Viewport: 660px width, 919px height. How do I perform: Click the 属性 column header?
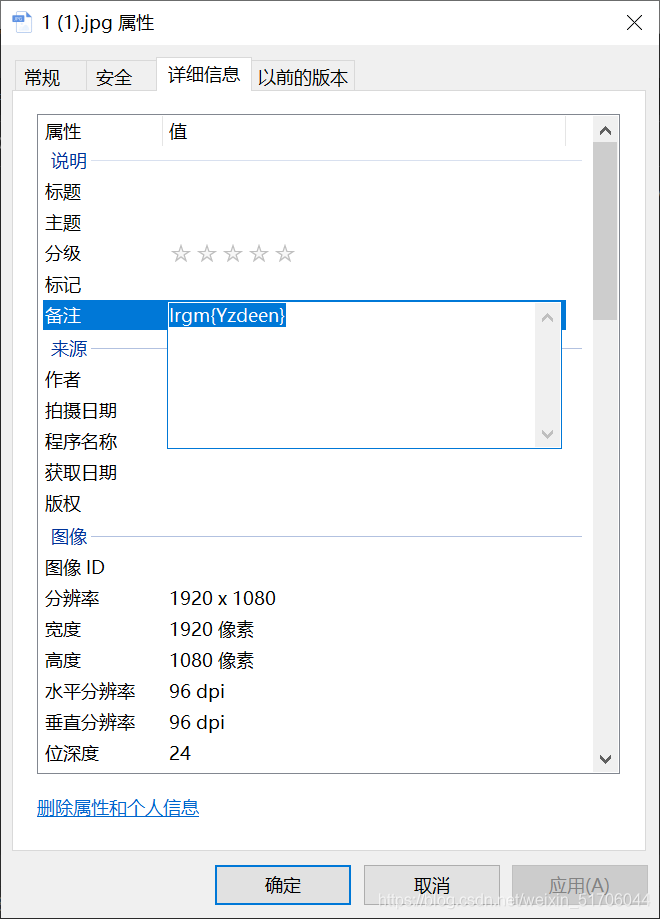(100, 131)
